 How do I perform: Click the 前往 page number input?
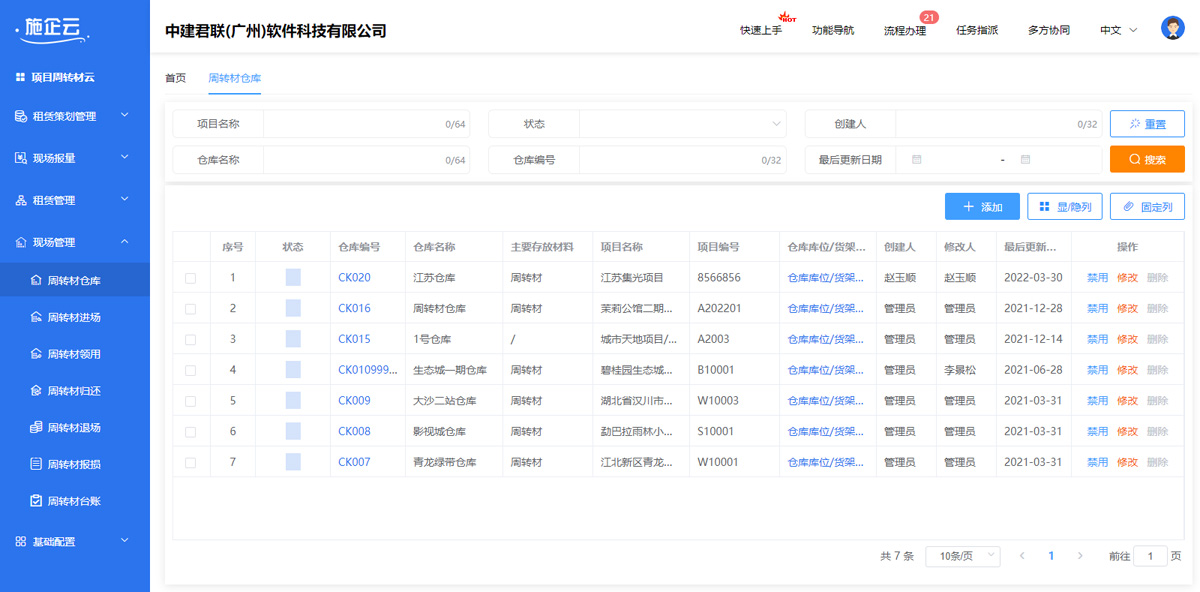point(1150,556)
